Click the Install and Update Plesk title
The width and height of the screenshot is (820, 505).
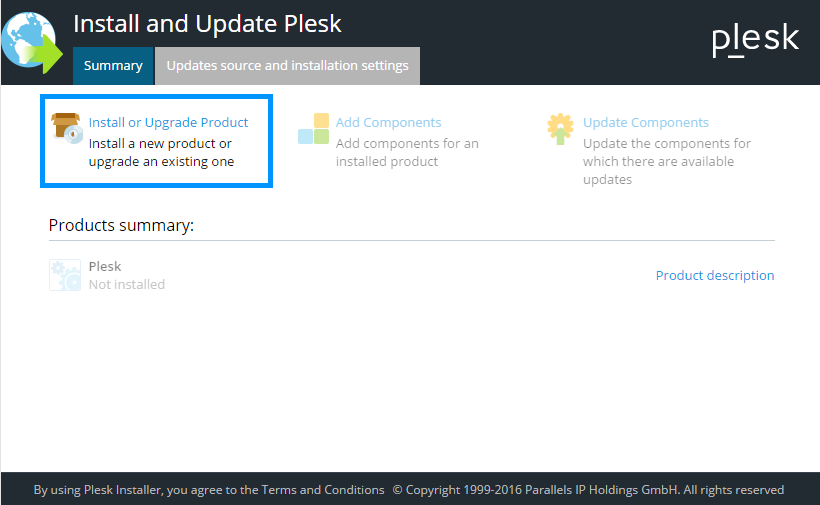pos(208,23)
